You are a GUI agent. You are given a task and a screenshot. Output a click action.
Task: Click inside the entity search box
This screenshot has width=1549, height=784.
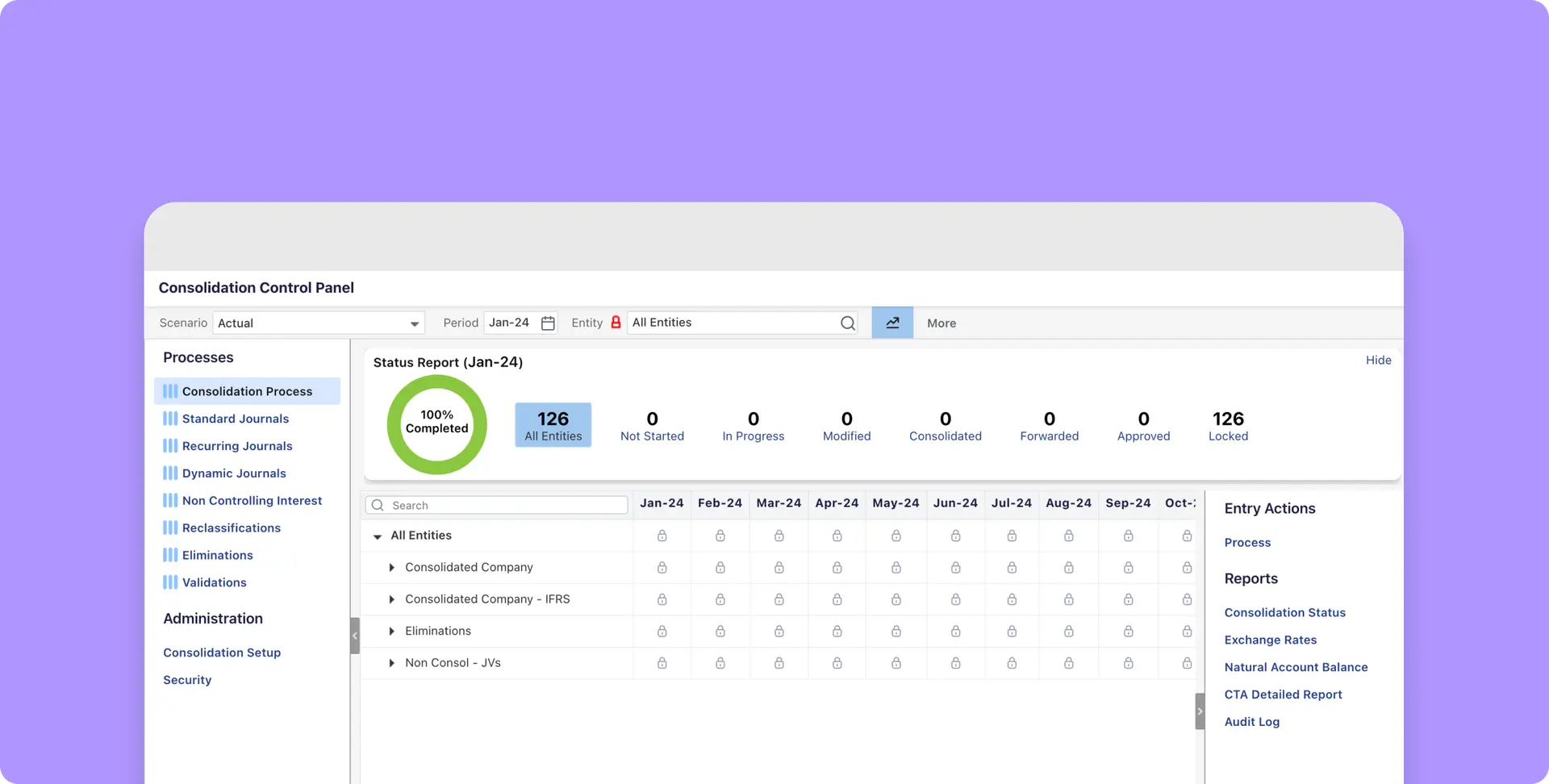[500, 505]
